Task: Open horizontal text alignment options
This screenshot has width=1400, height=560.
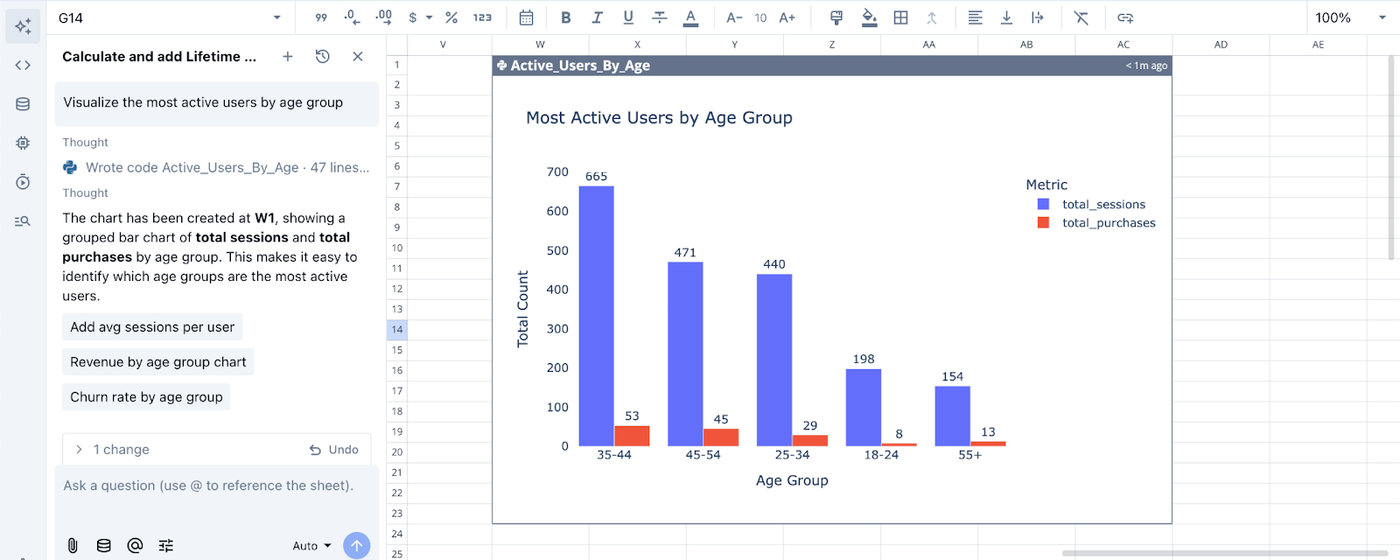Action: [975, 18]
